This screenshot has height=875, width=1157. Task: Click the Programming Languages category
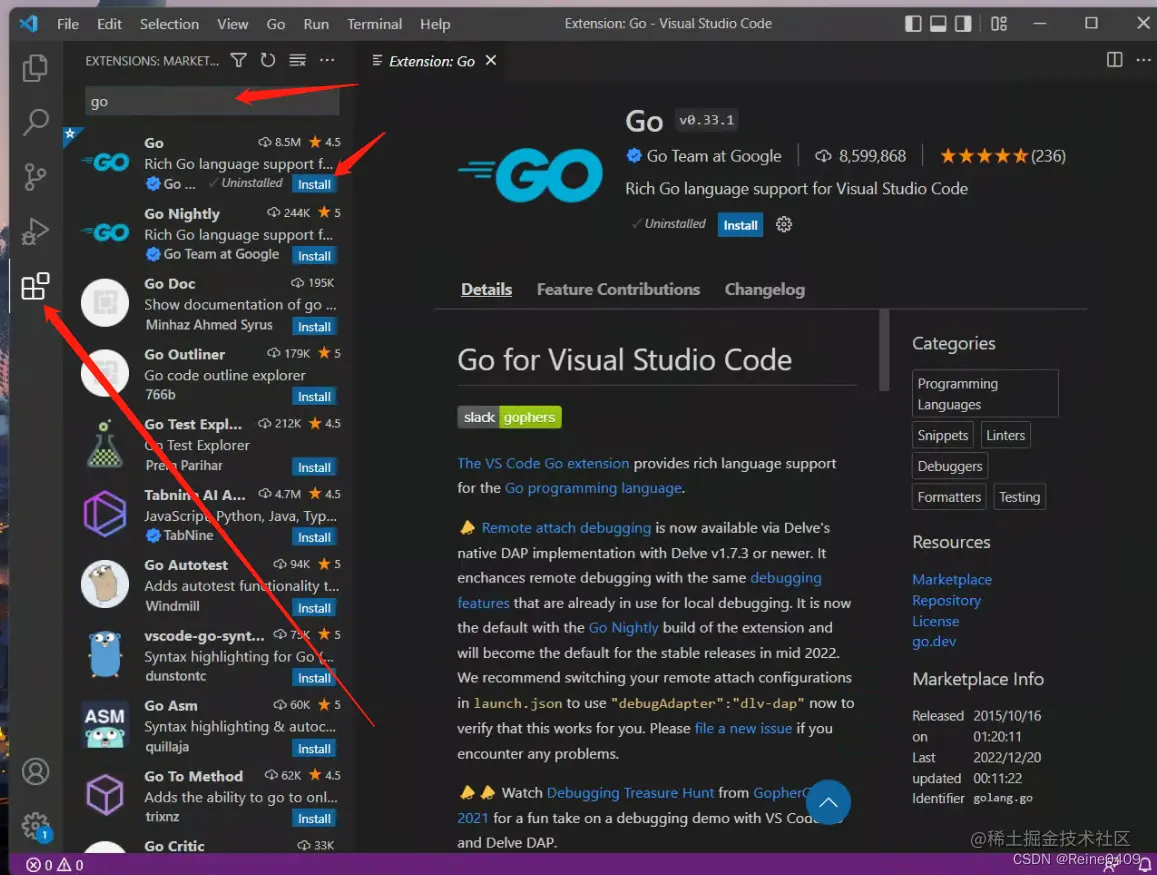point(985,394)
